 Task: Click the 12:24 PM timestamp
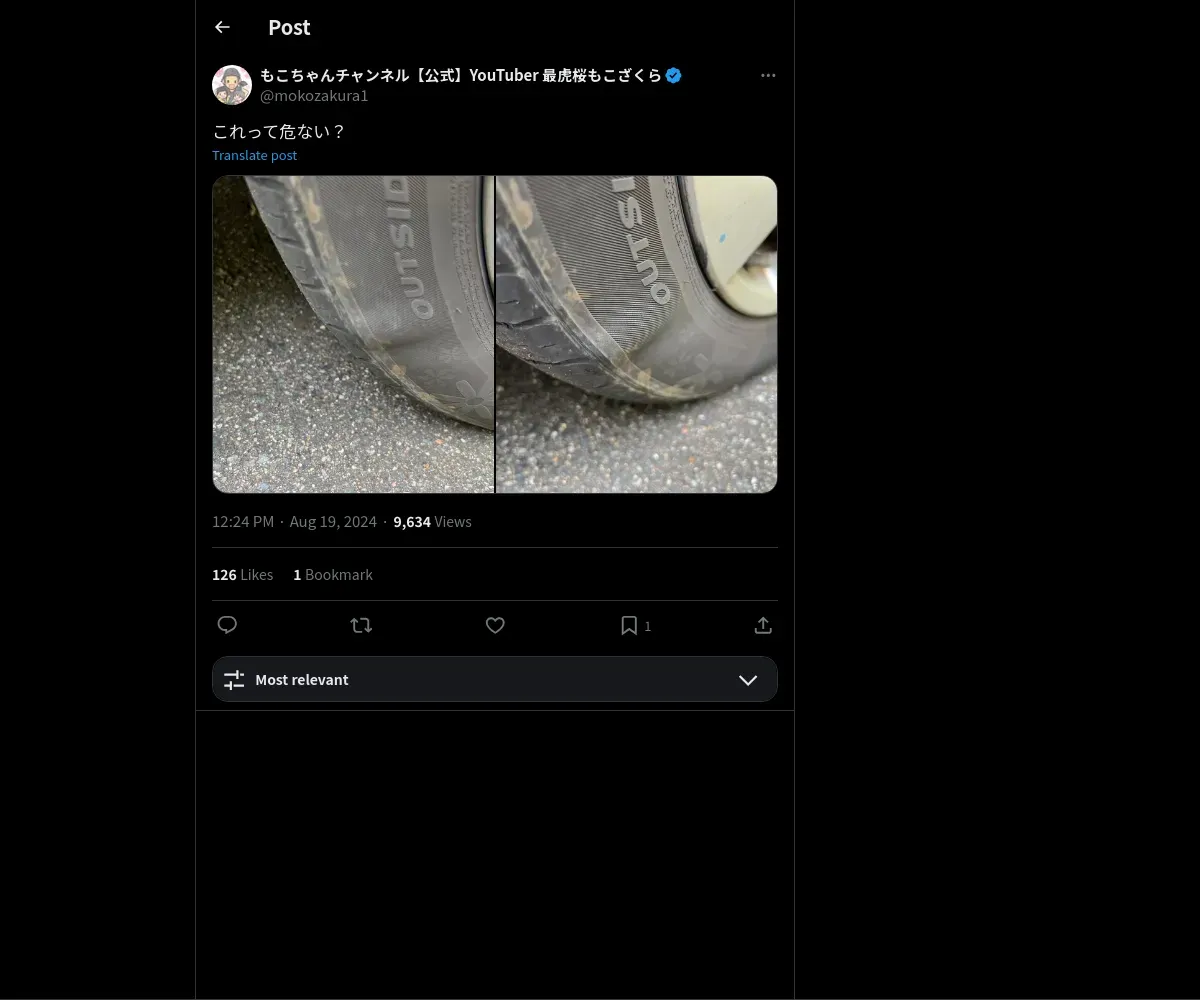coord(243,522)
